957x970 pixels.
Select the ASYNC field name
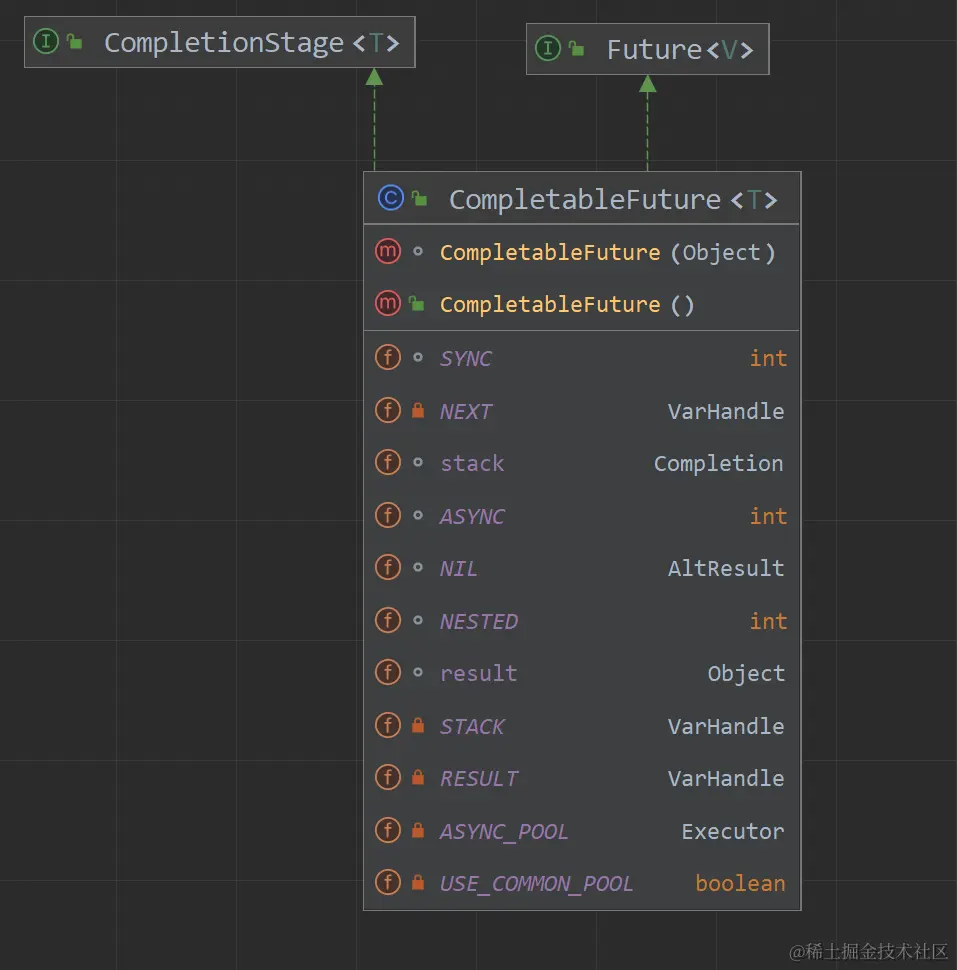[x=473, y=517]
